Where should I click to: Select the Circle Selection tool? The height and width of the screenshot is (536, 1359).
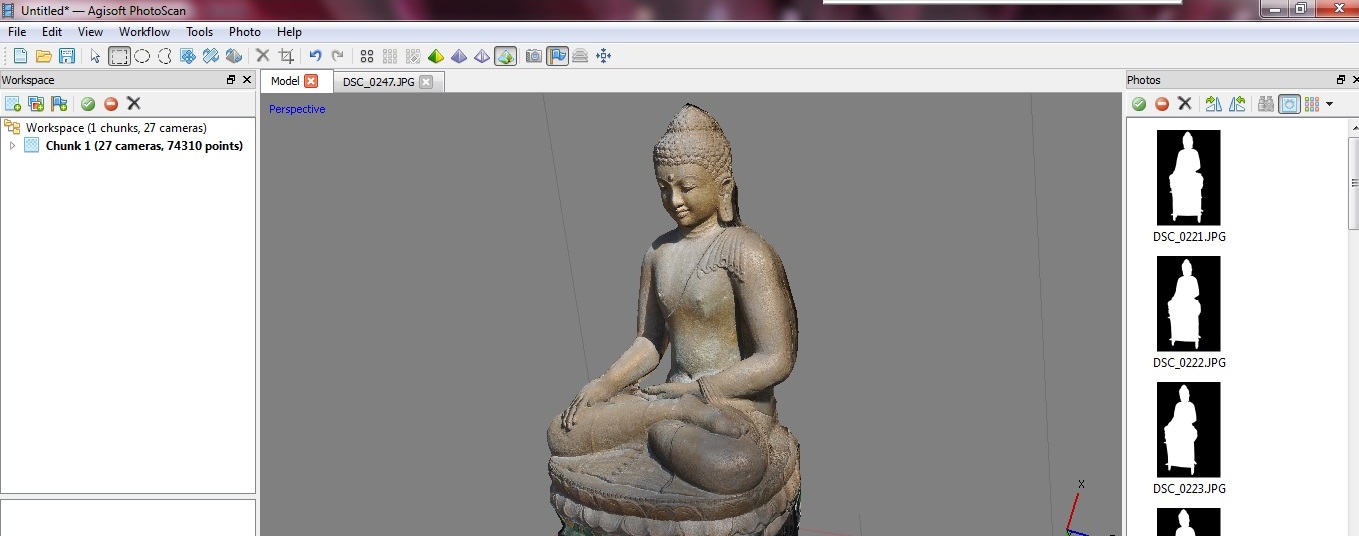(142, 56)
